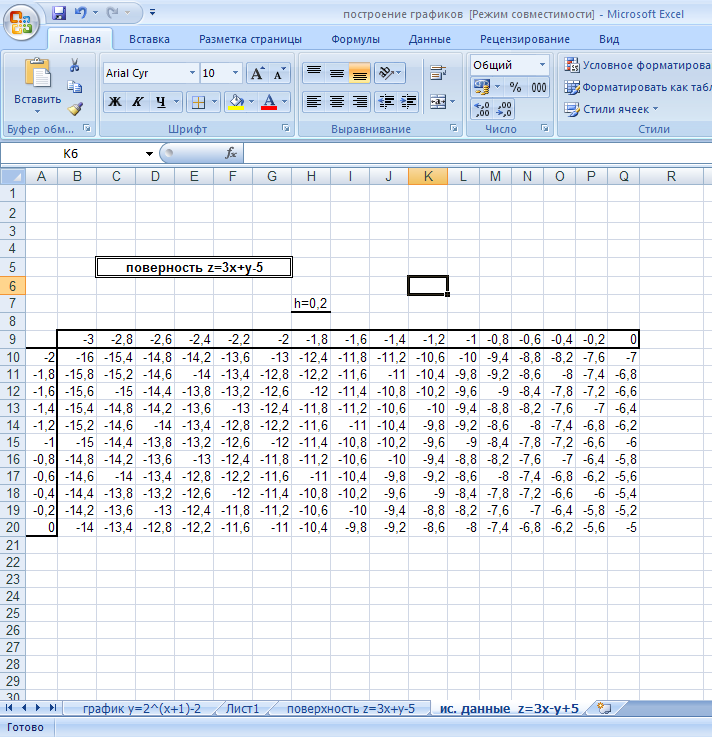This screenshot has height=737, width=712.
Task: Expand the underline style dropdown arrow
Action: [176, 102]
